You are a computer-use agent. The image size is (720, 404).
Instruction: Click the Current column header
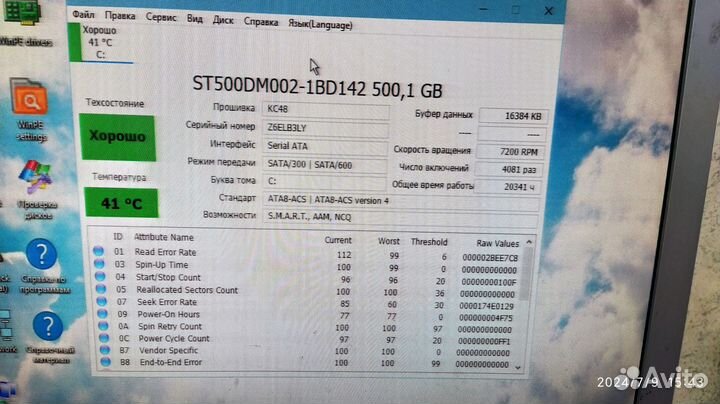point(338,240)
